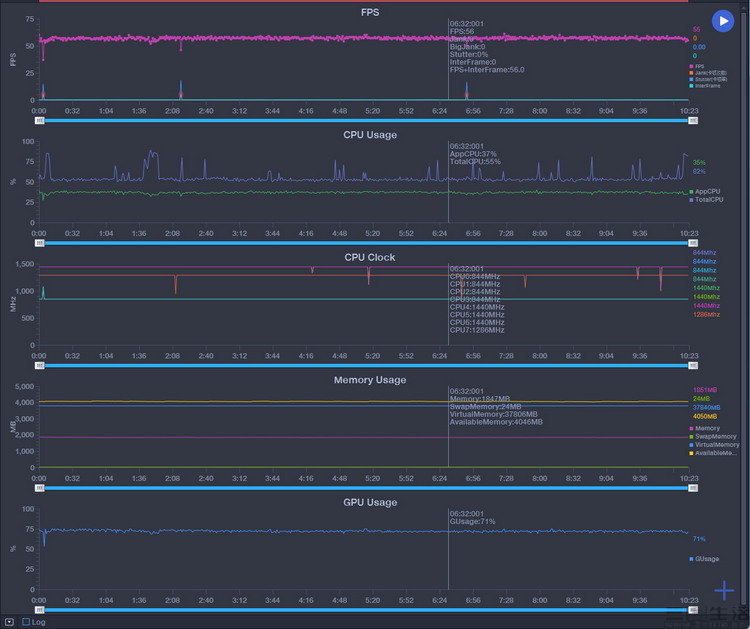This screenshot has width=750, height=629.
Task: Enable the Log checkbox
Action: [x=26, y=622]
